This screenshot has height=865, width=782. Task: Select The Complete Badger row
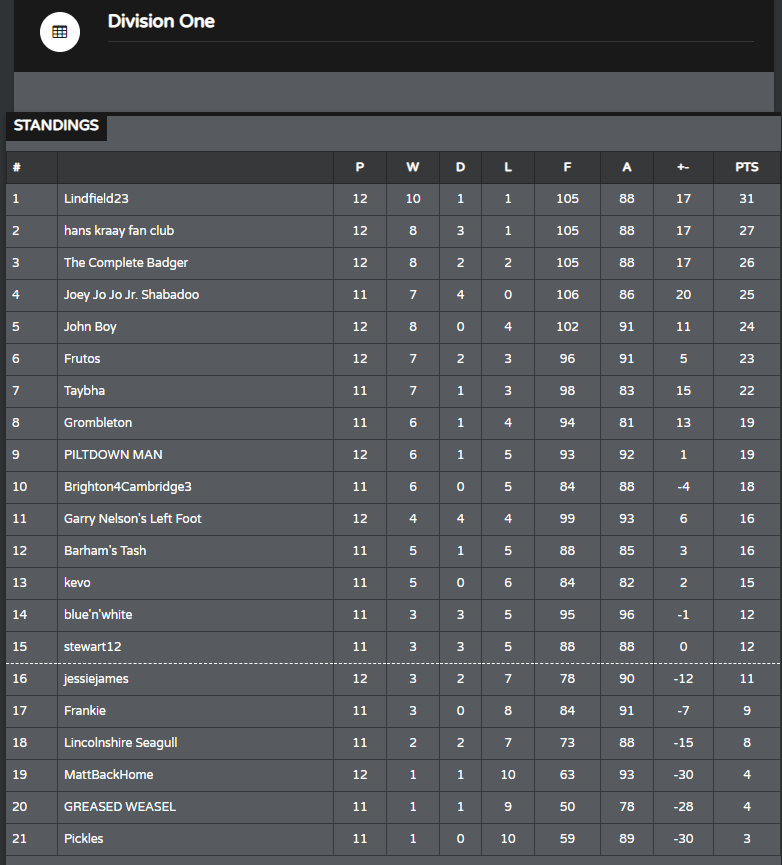click(394, 263)
